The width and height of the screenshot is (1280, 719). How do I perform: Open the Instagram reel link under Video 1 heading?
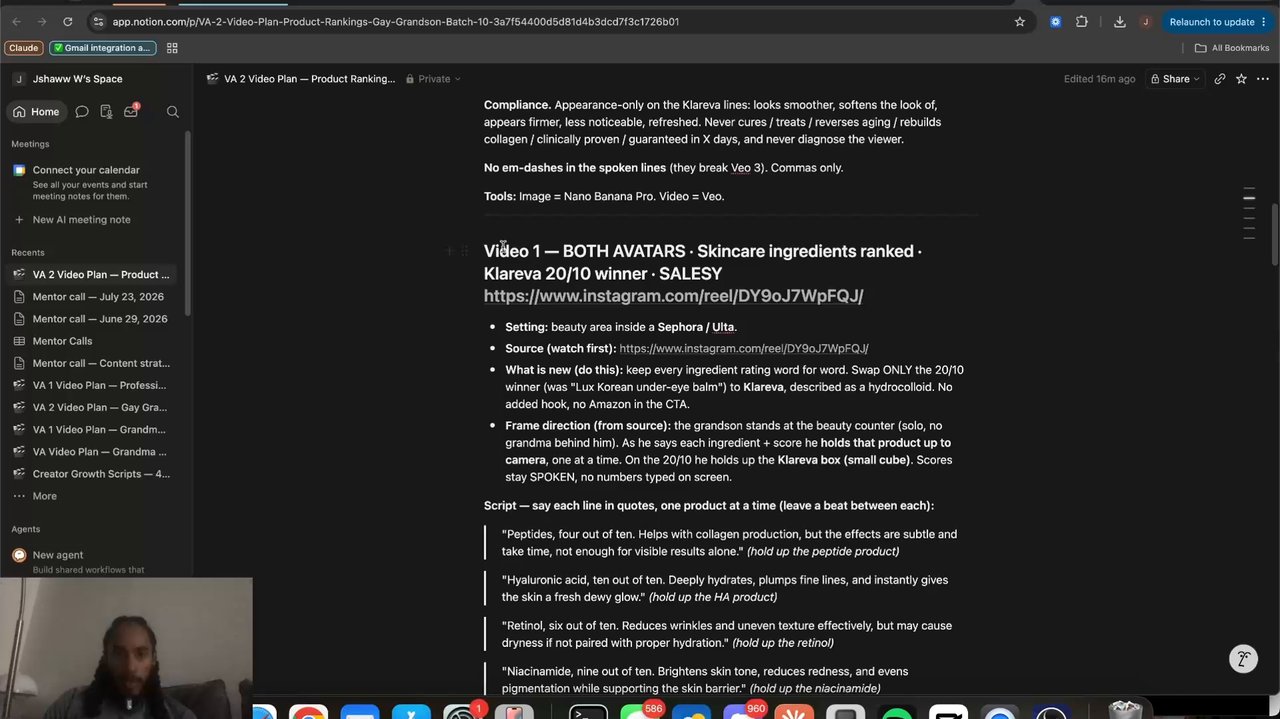[673, 296]
